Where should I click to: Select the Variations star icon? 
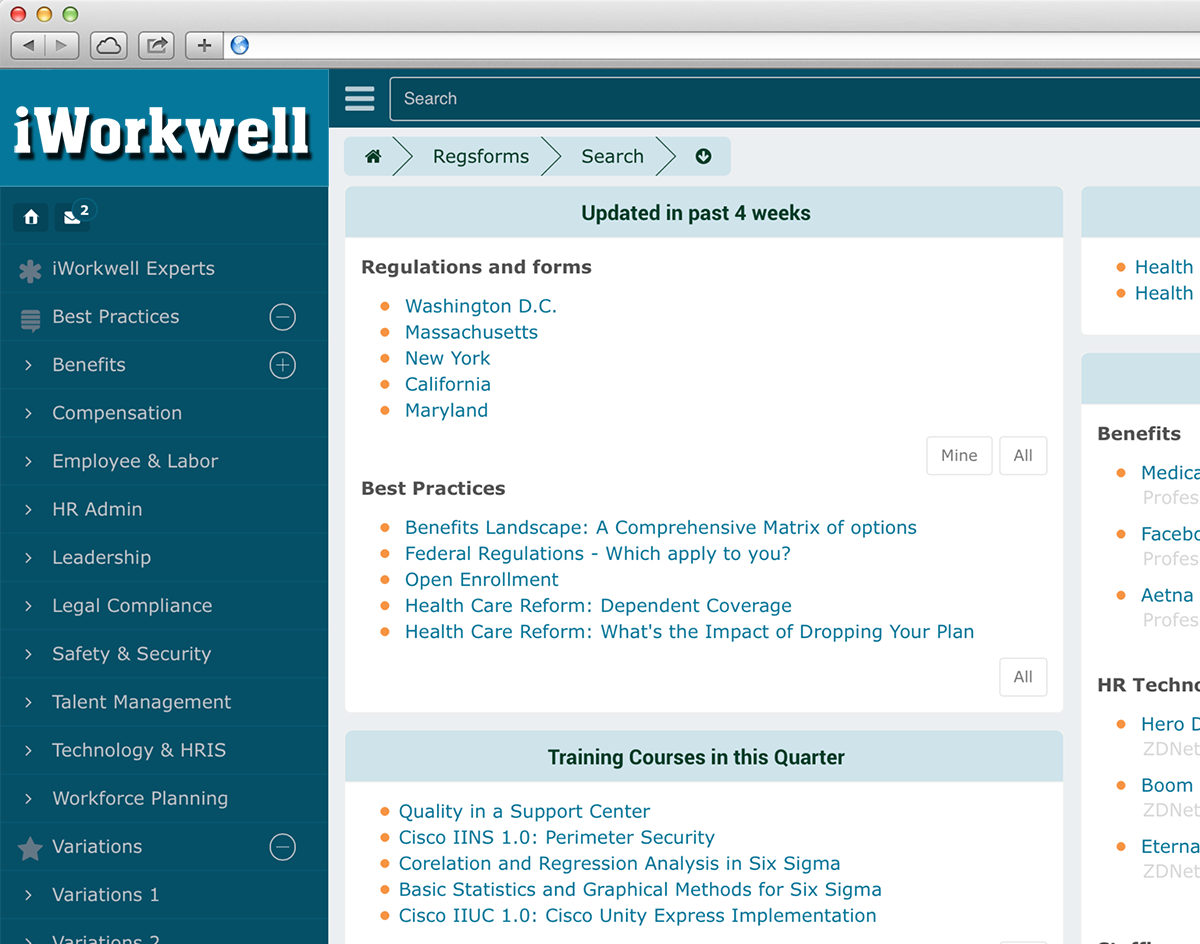29,846
